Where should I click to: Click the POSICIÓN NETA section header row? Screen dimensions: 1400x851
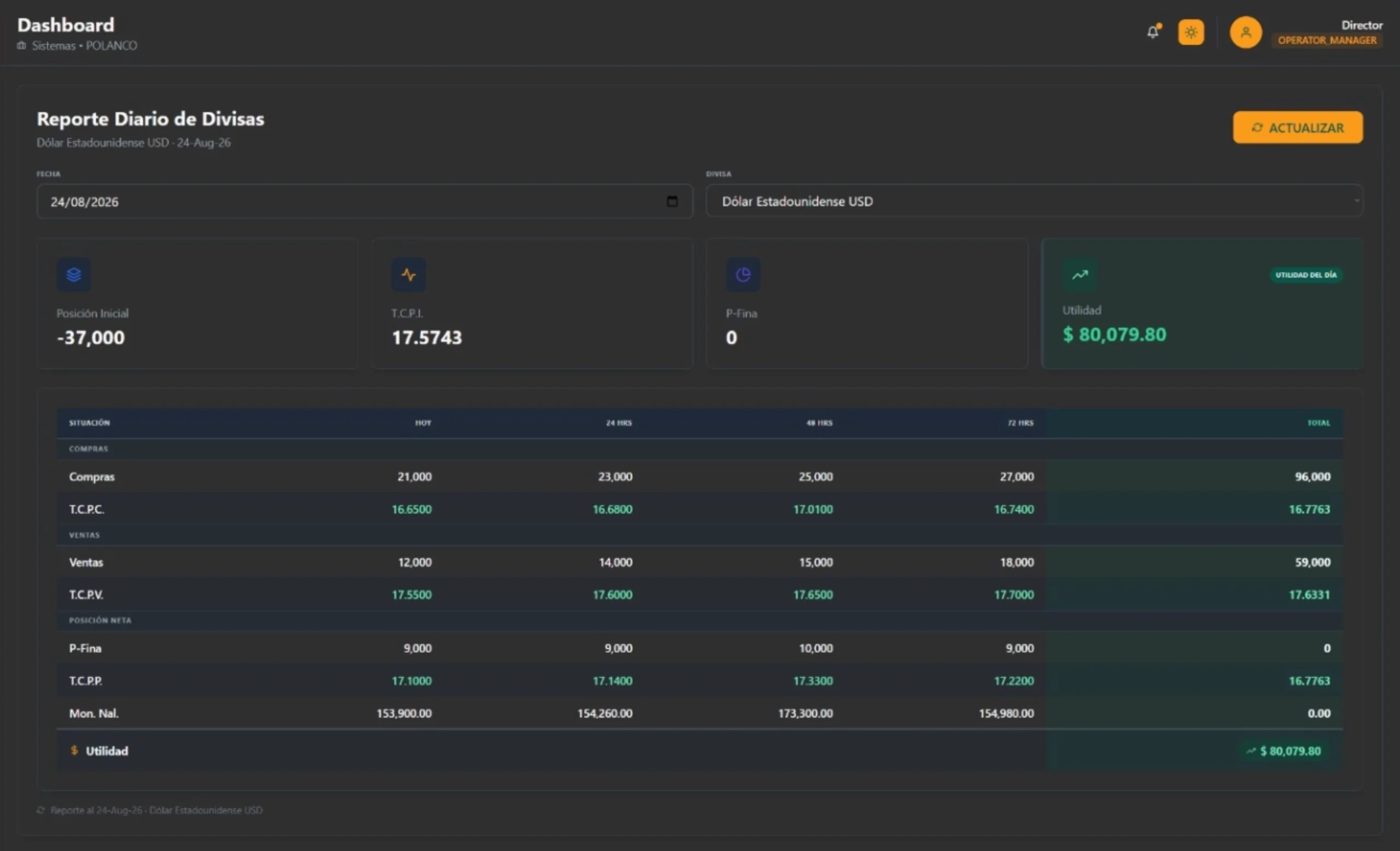tap(700, 620)
